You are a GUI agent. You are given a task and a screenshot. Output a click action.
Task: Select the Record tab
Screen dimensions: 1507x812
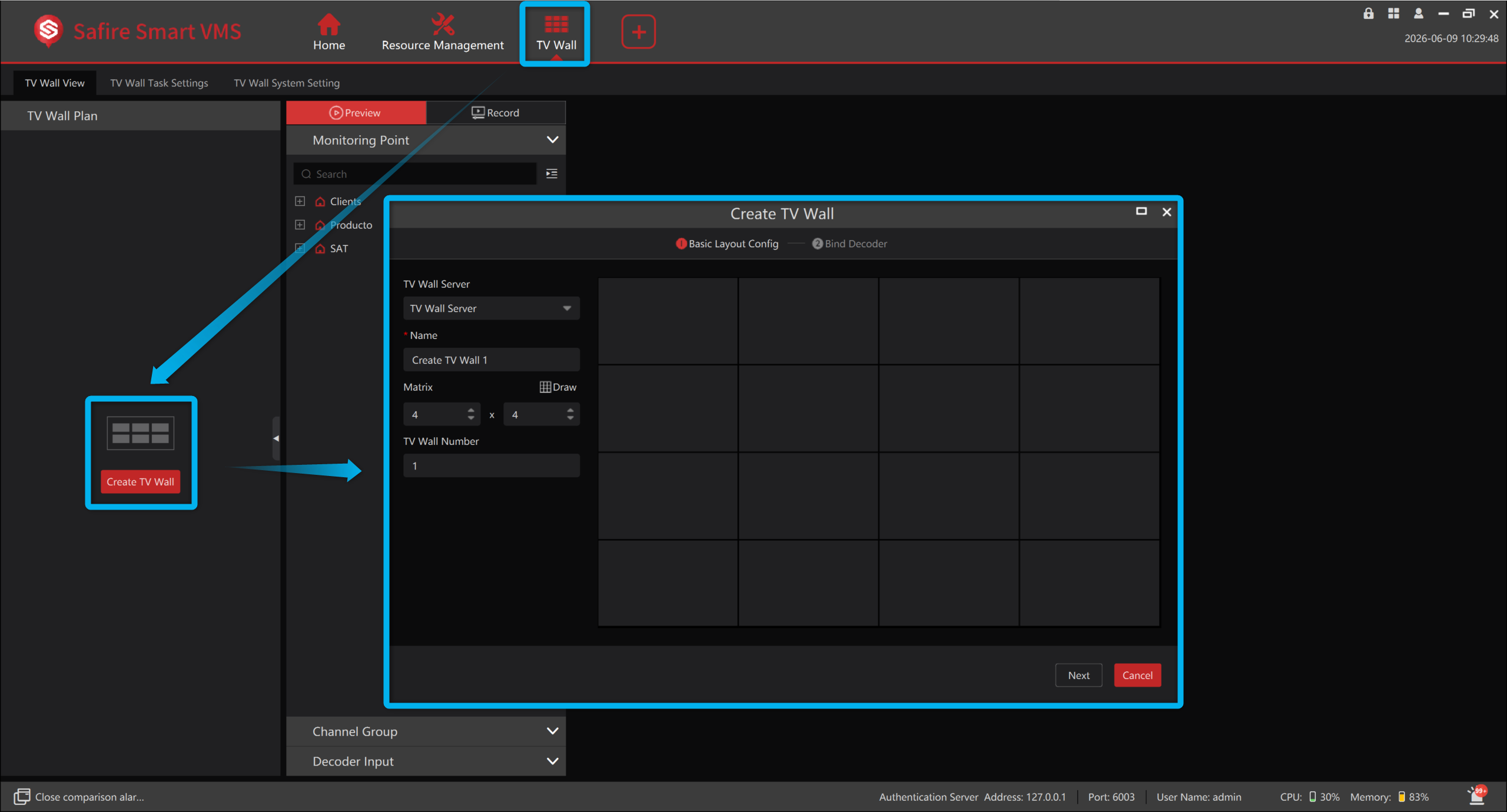pyautogui.click(x=496, y=112)
